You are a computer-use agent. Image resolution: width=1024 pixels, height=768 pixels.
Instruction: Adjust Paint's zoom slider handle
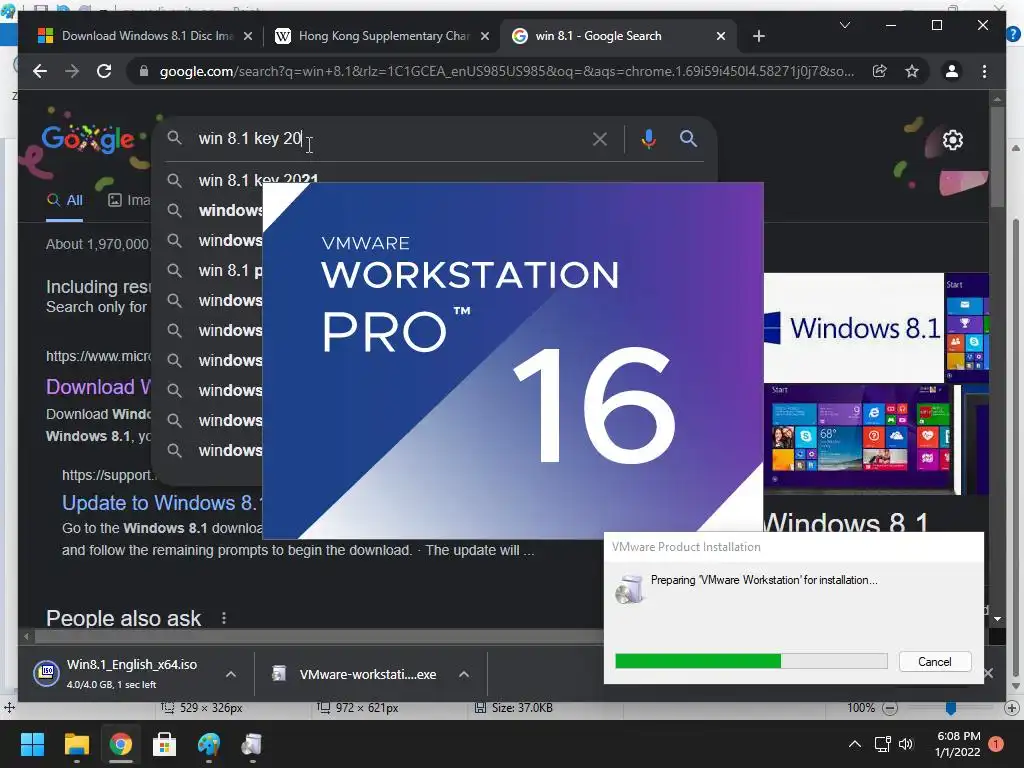point(951,708)
